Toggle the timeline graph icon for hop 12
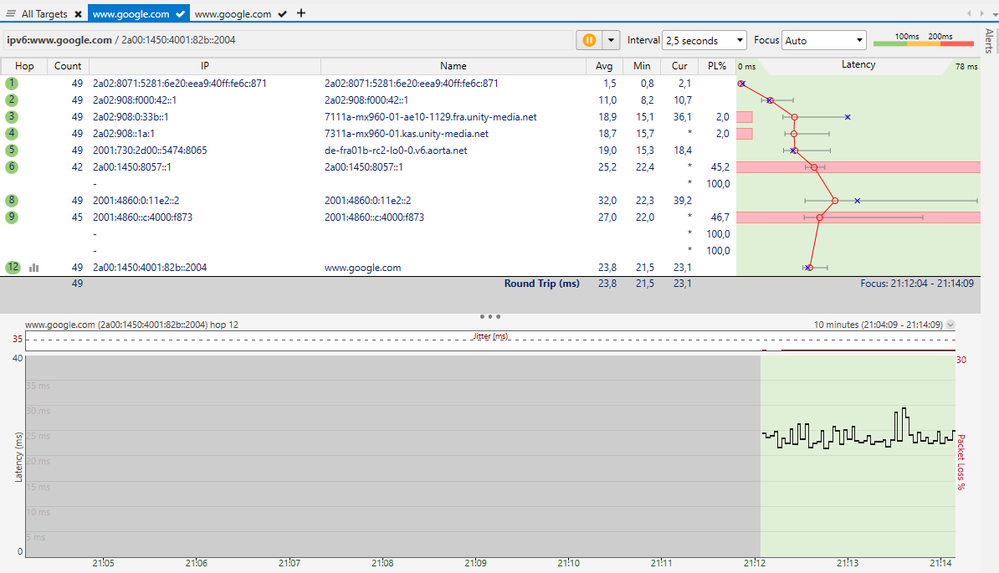 34,268
